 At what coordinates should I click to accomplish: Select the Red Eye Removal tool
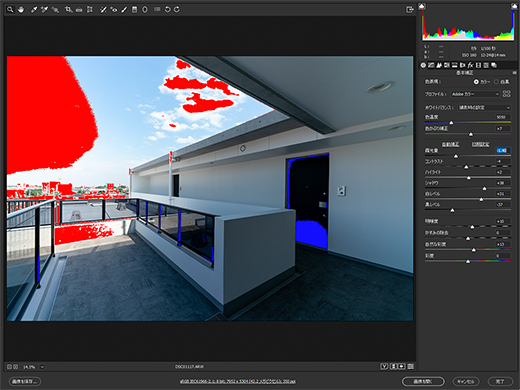tap(114, 10)
